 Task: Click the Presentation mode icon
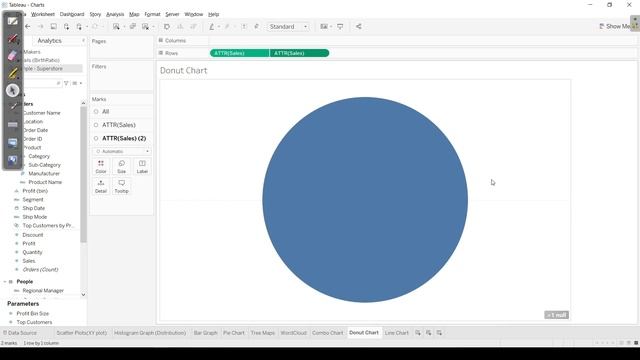340,27
